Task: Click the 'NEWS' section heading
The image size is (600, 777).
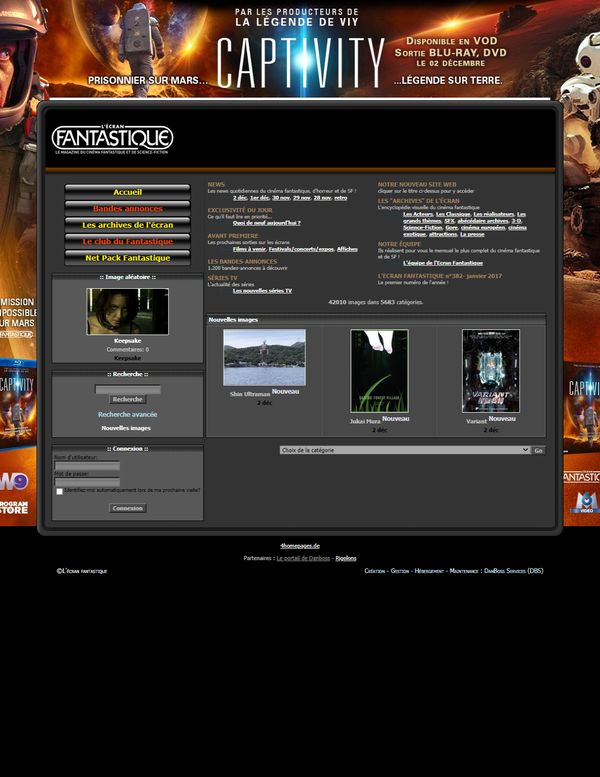Action: pyautogui.click(x=216, y=184)
